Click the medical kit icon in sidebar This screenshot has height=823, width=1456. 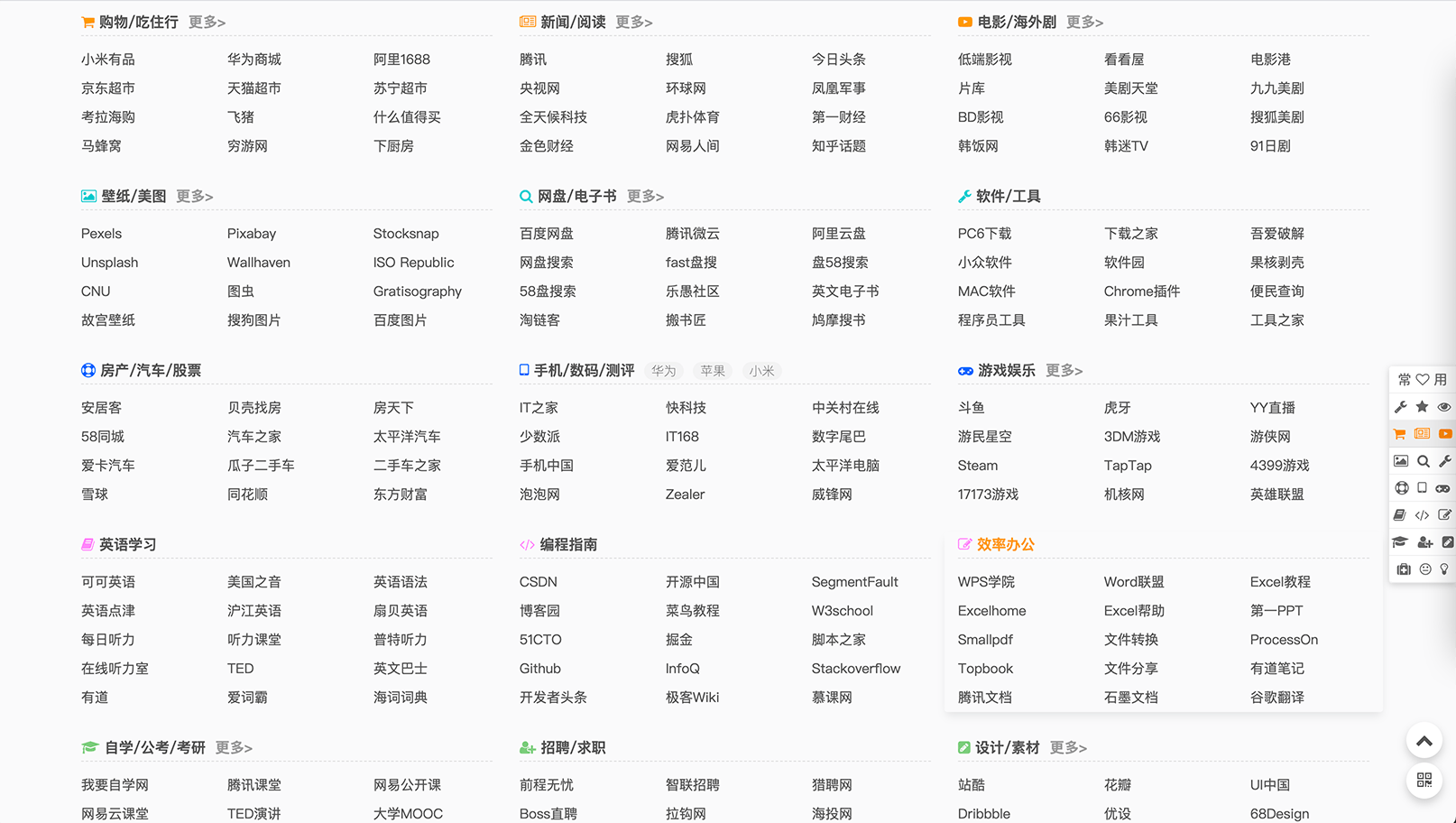1404,569
